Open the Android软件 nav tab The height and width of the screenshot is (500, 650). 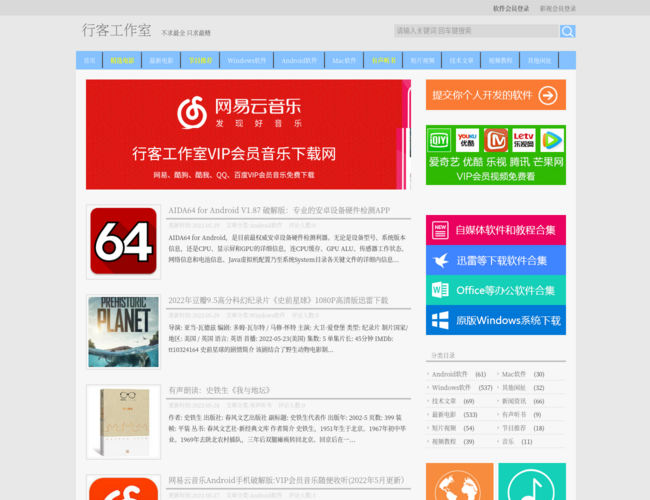point(299,61)
